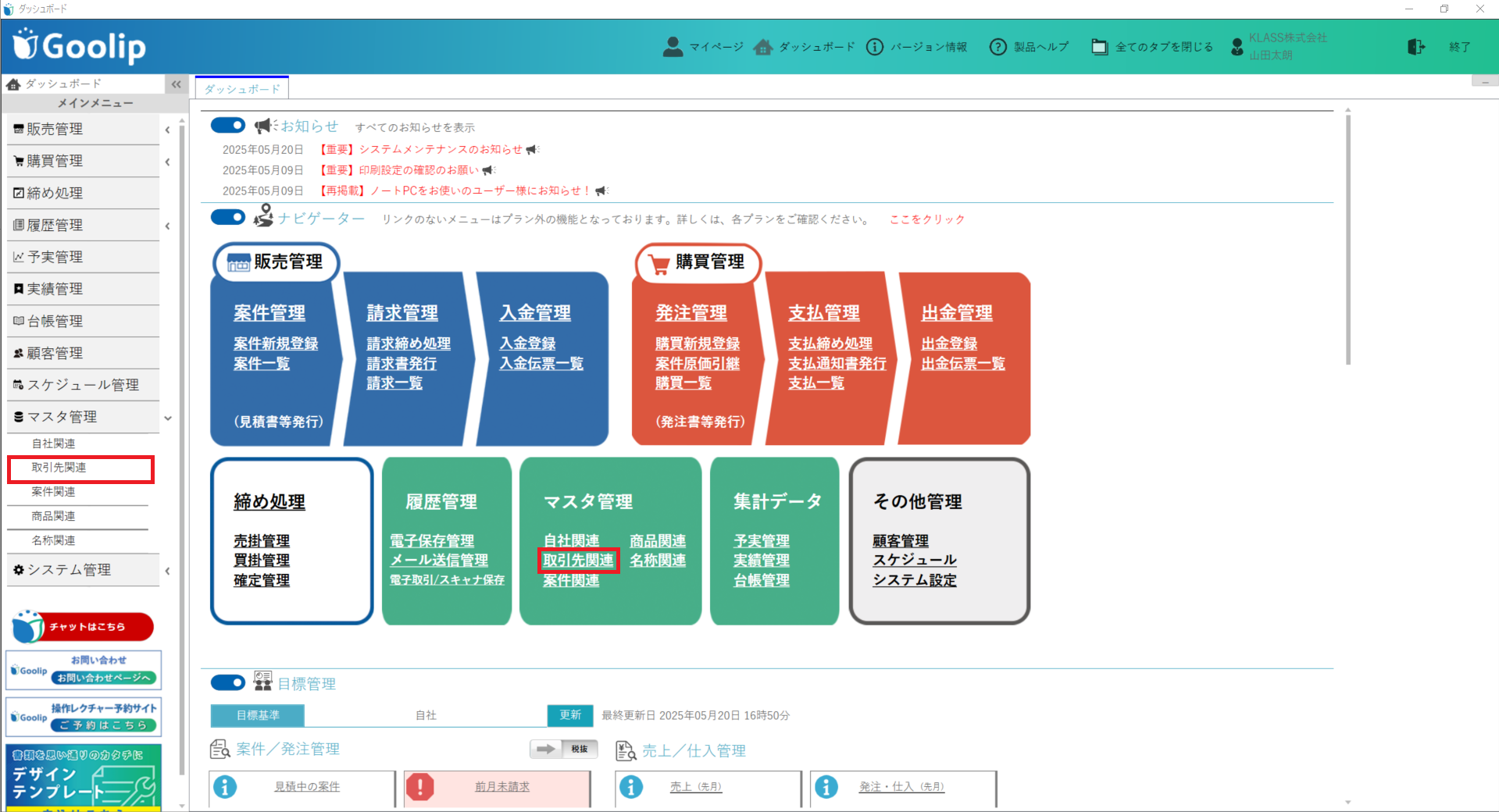
Task: Open 製品ヘルプ question icon
Action: (998, 47)
